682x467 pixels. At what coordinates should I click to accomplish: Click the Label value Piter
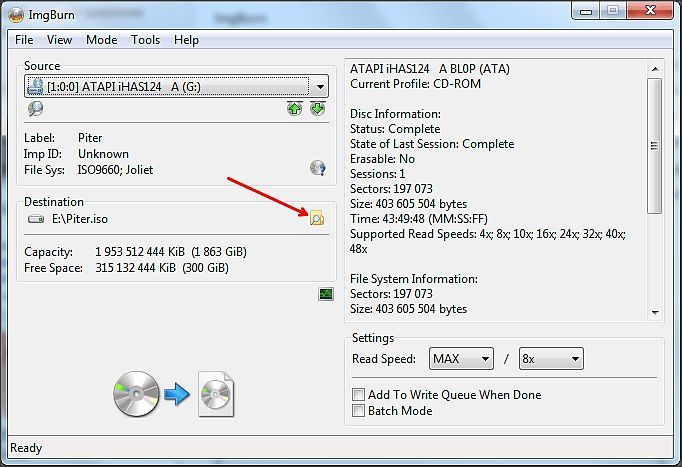coord(90,138)
